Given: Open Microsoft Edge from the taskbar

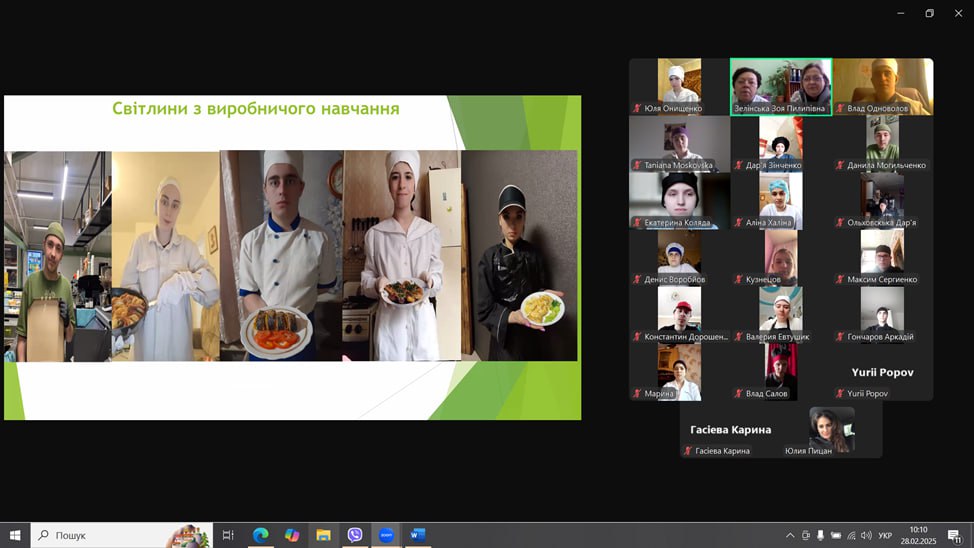Looking at the screenshot, I should [x=260, y=535].
